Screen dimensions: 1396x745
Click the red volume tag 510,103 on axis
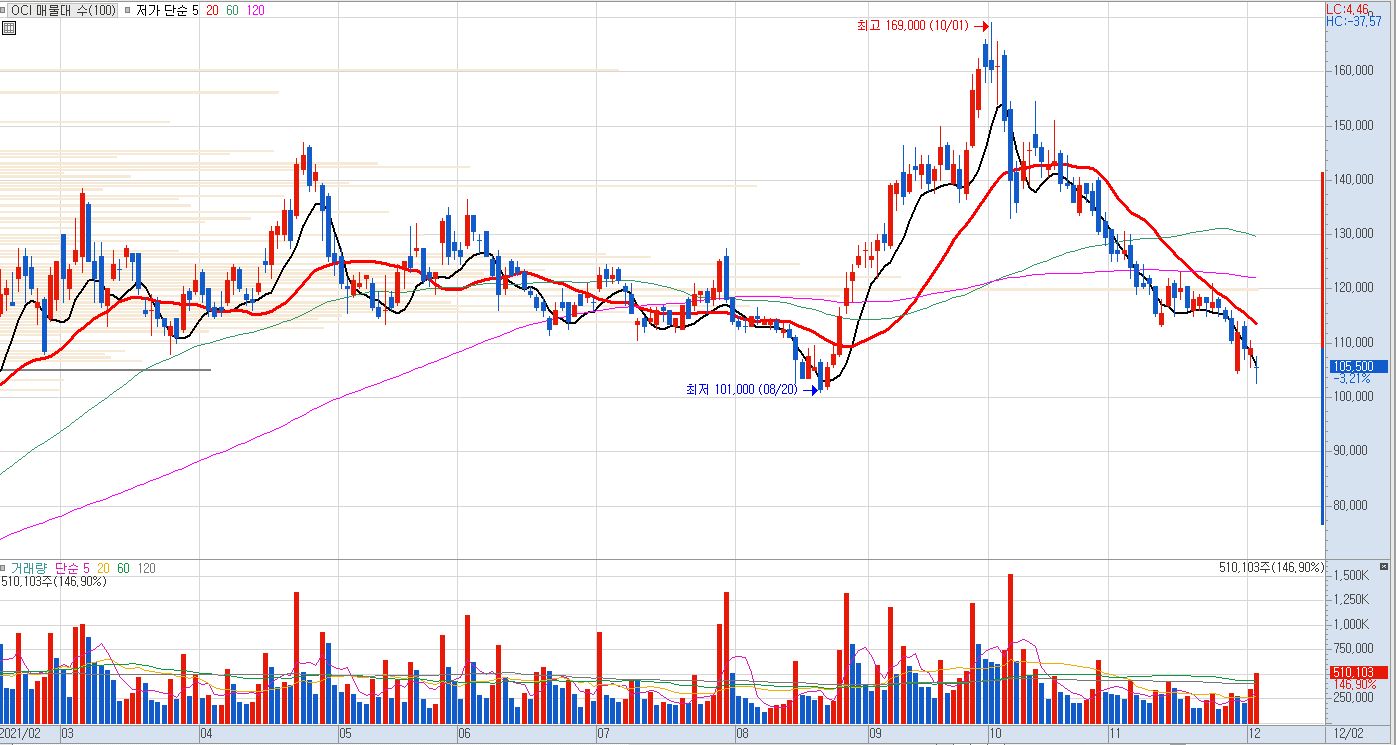click(x=1358, y=672)
